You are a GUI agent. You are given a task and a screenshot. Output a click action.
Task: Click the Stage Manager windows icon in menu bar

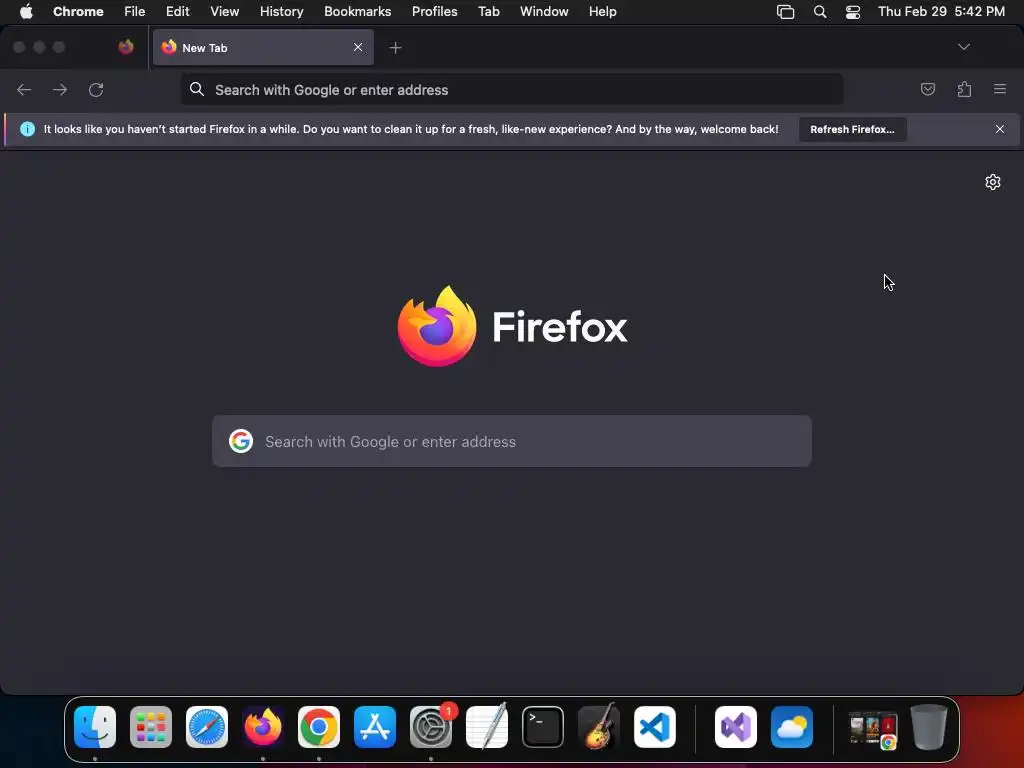tap(786, 12)
